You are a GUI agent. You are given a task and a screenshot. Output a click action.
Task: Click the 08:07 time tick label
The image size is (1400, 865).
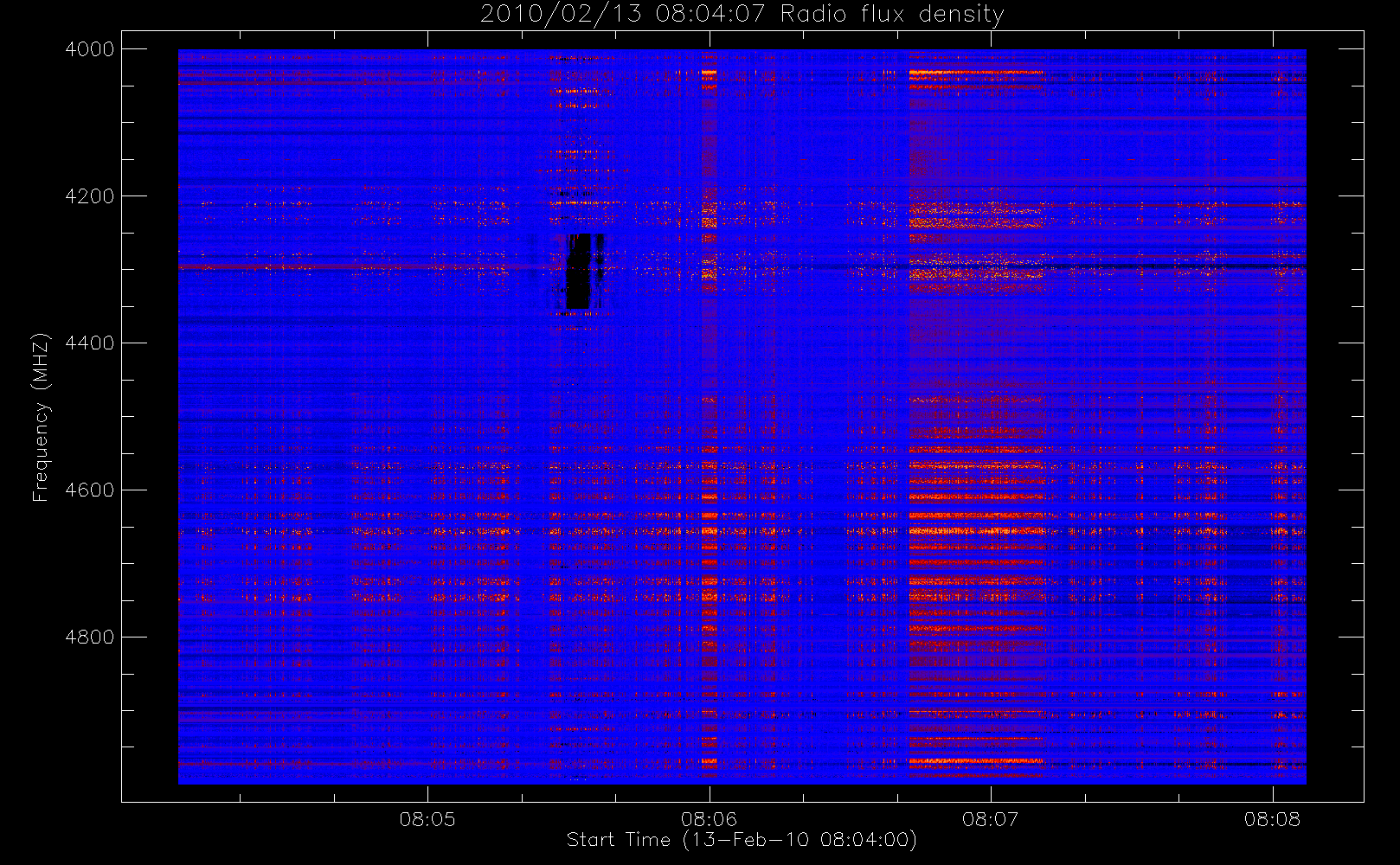tap(991, 819)
